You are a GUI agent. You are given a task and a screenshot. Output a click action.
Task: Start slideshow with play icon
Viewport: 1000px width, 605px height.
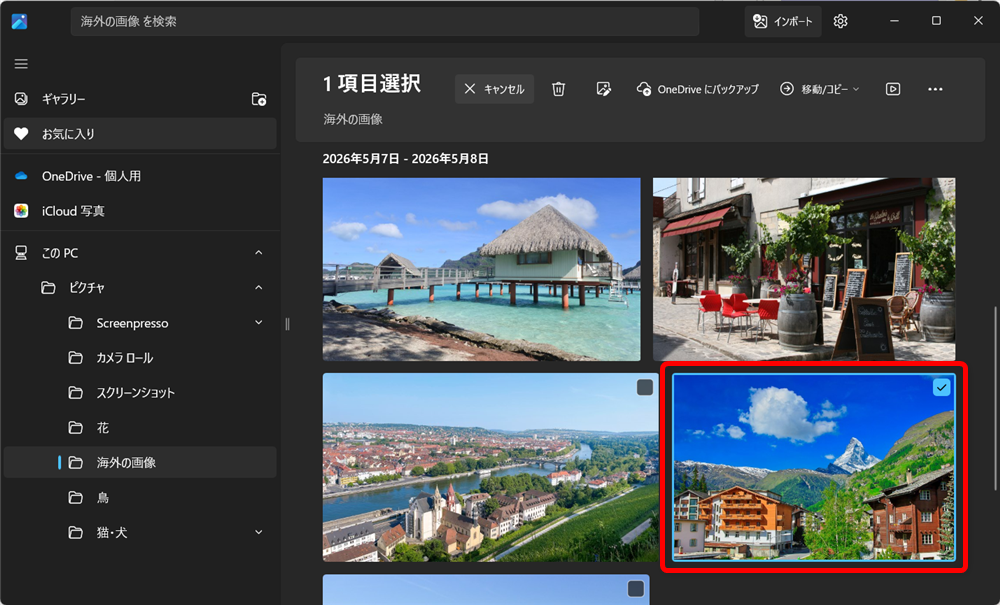893,89
